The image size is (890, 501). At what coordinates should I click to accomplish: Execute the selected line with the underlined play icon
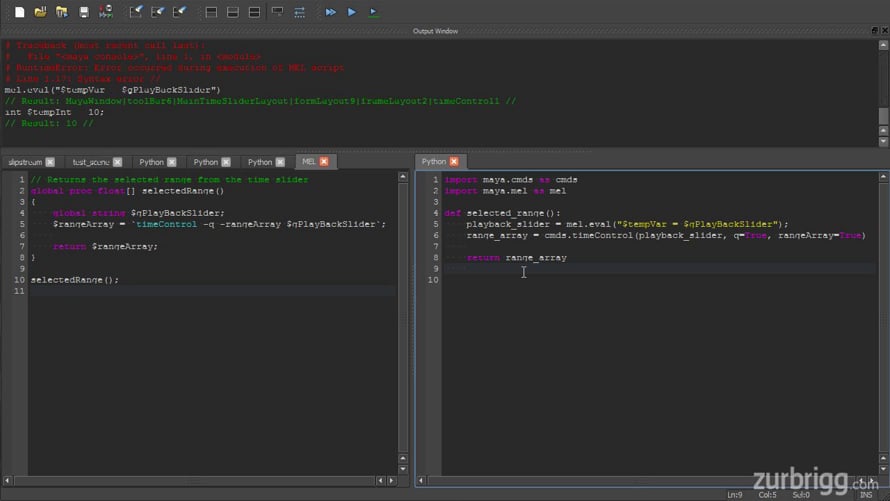point(373,12)
